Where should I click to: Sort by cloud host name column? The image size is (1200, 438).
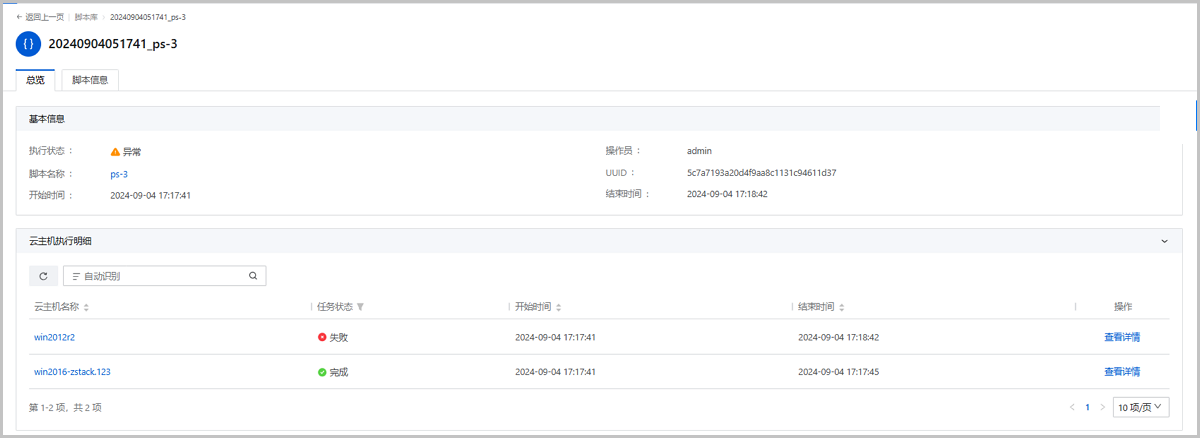pyautogui.click(x=86, y=307)
